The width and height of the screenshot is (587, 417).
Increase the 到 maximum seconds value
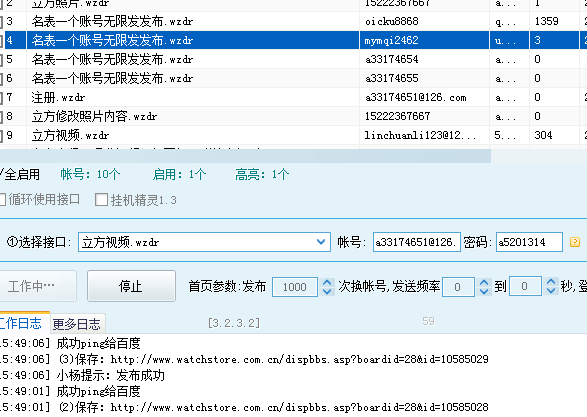(x=551, y=282)
